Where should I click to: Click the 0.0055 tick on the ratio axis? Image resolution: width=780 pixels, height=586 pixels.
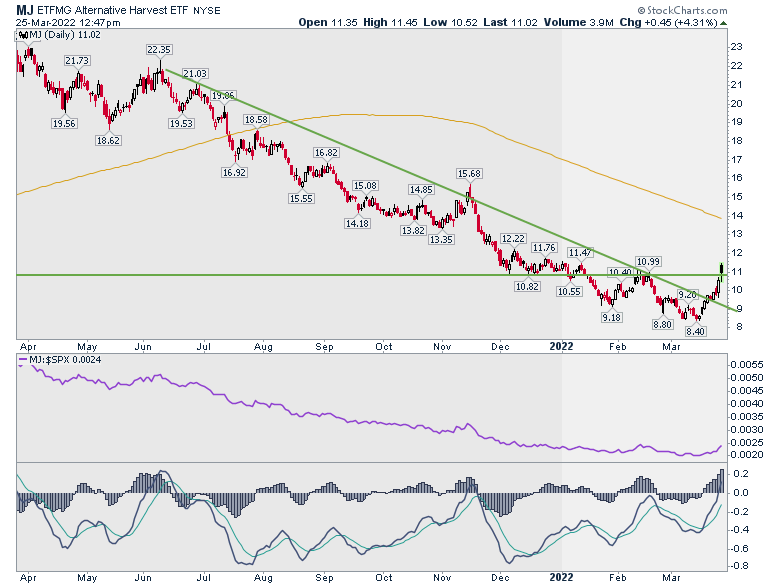747,365
